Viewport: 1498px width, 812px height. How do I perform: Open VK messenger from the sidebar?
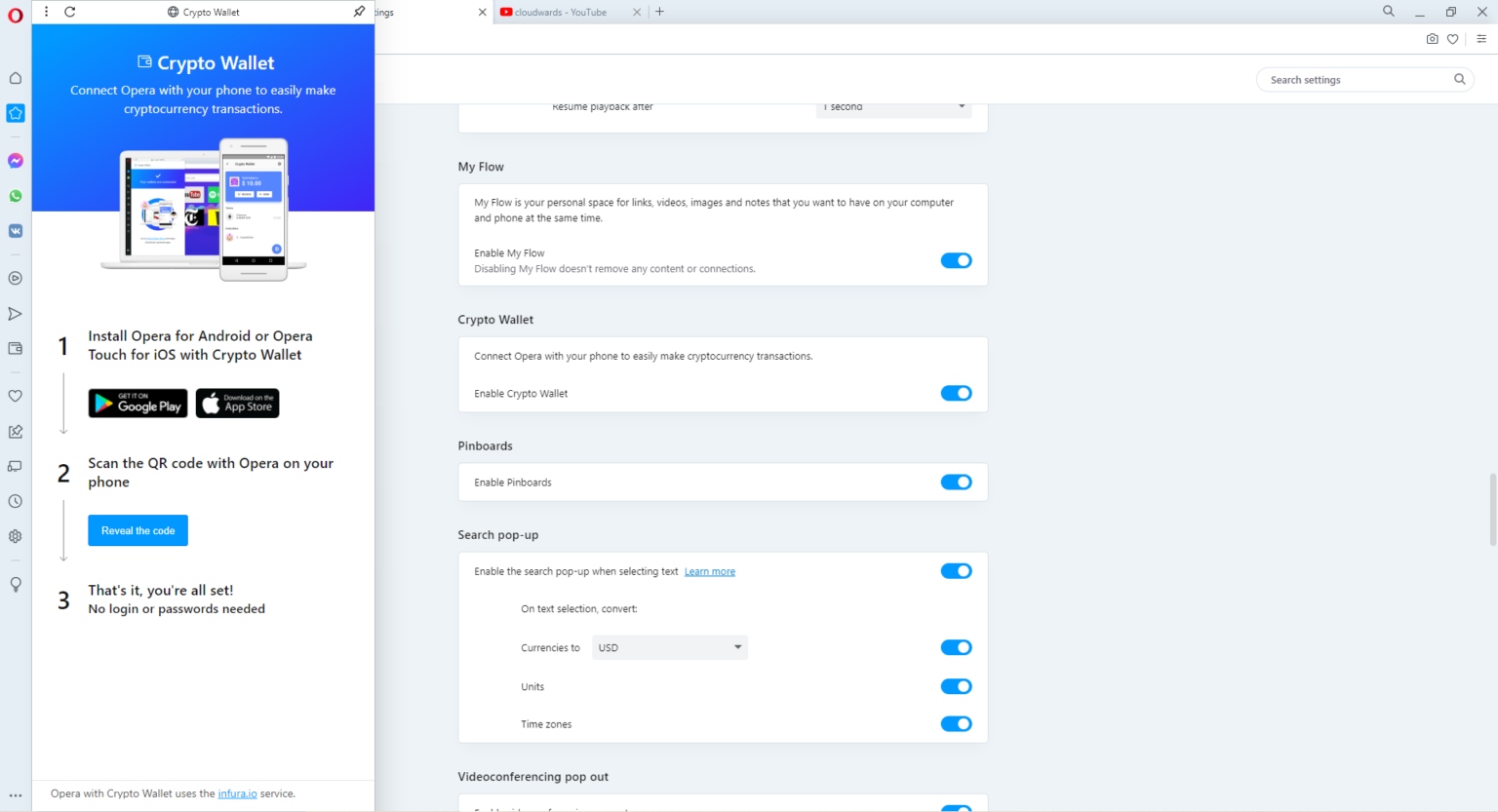click(x=15, y=231)
